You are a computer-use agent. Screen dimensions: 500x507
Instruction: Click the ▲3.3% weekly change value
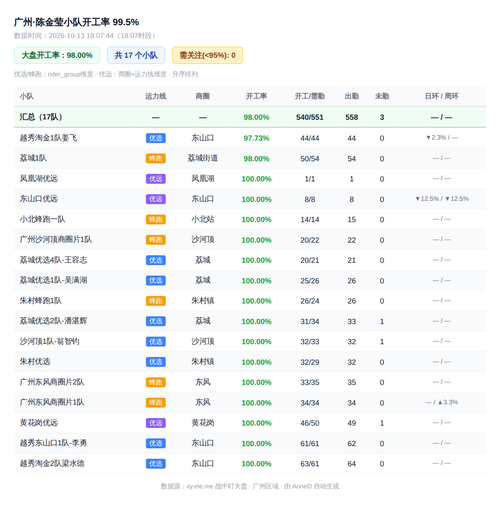(448, 402)
